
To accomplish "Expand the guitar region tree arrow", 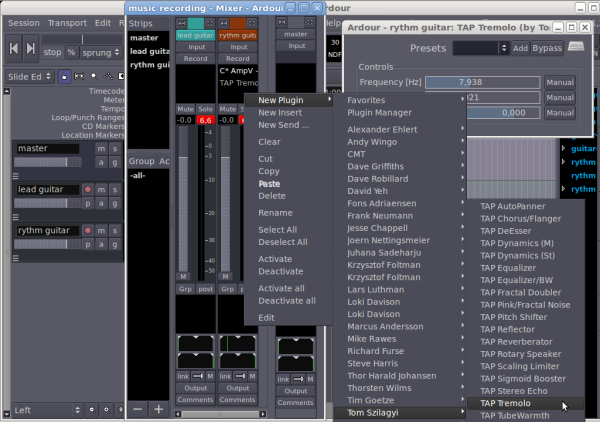I will click(563, 148).
